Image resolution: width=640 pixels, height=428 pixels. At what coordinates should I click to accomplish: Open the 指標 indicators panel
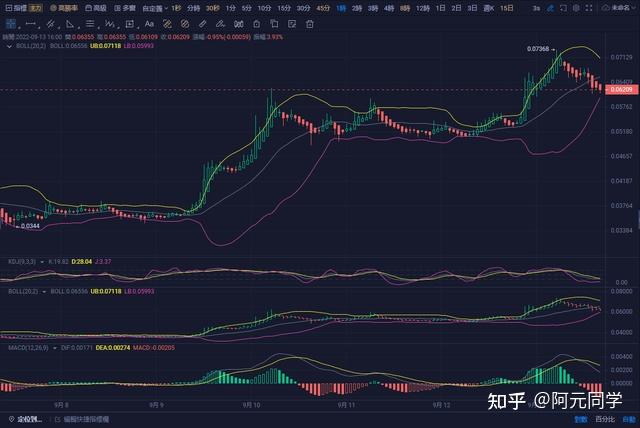(x=16, y=8)
